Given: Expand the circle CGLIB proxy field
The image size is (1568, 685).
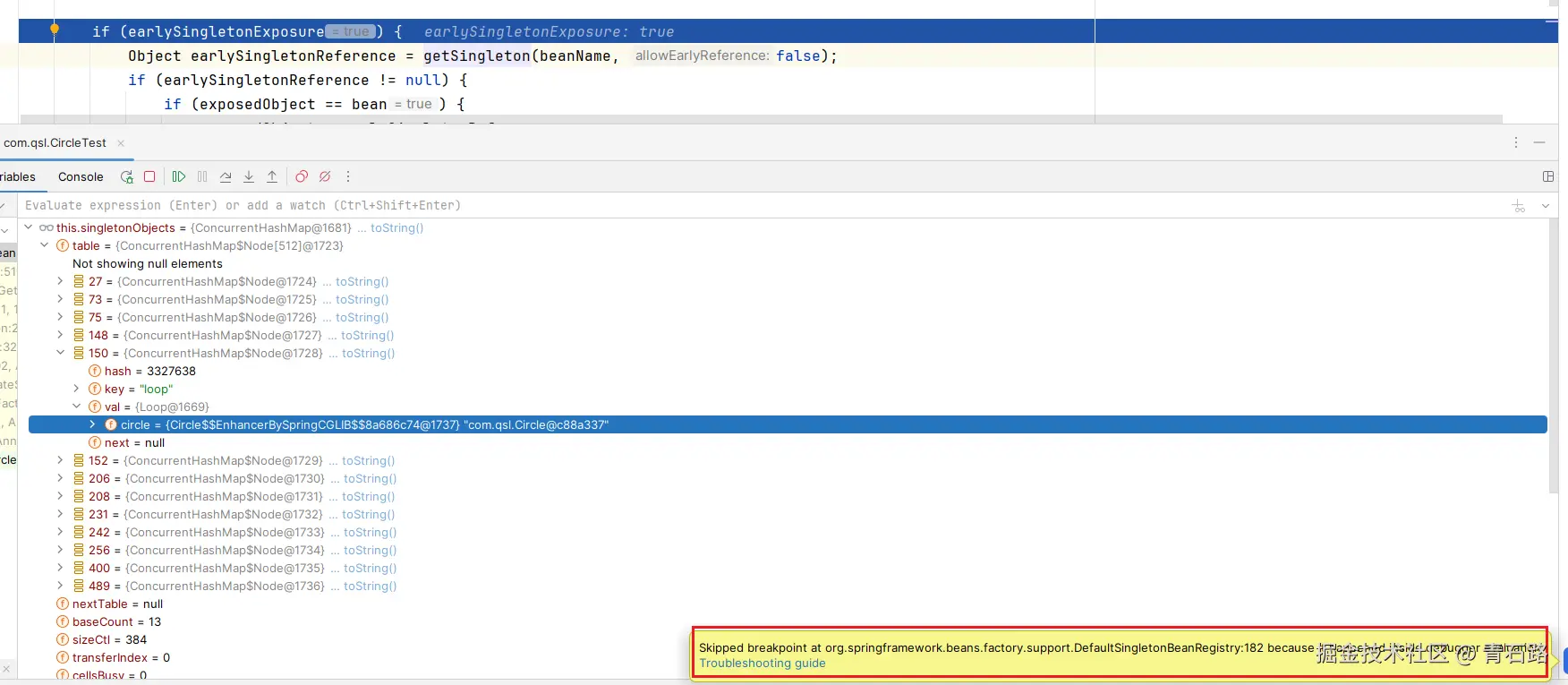Looking at the screenshot, I should (x=92, y=424).
